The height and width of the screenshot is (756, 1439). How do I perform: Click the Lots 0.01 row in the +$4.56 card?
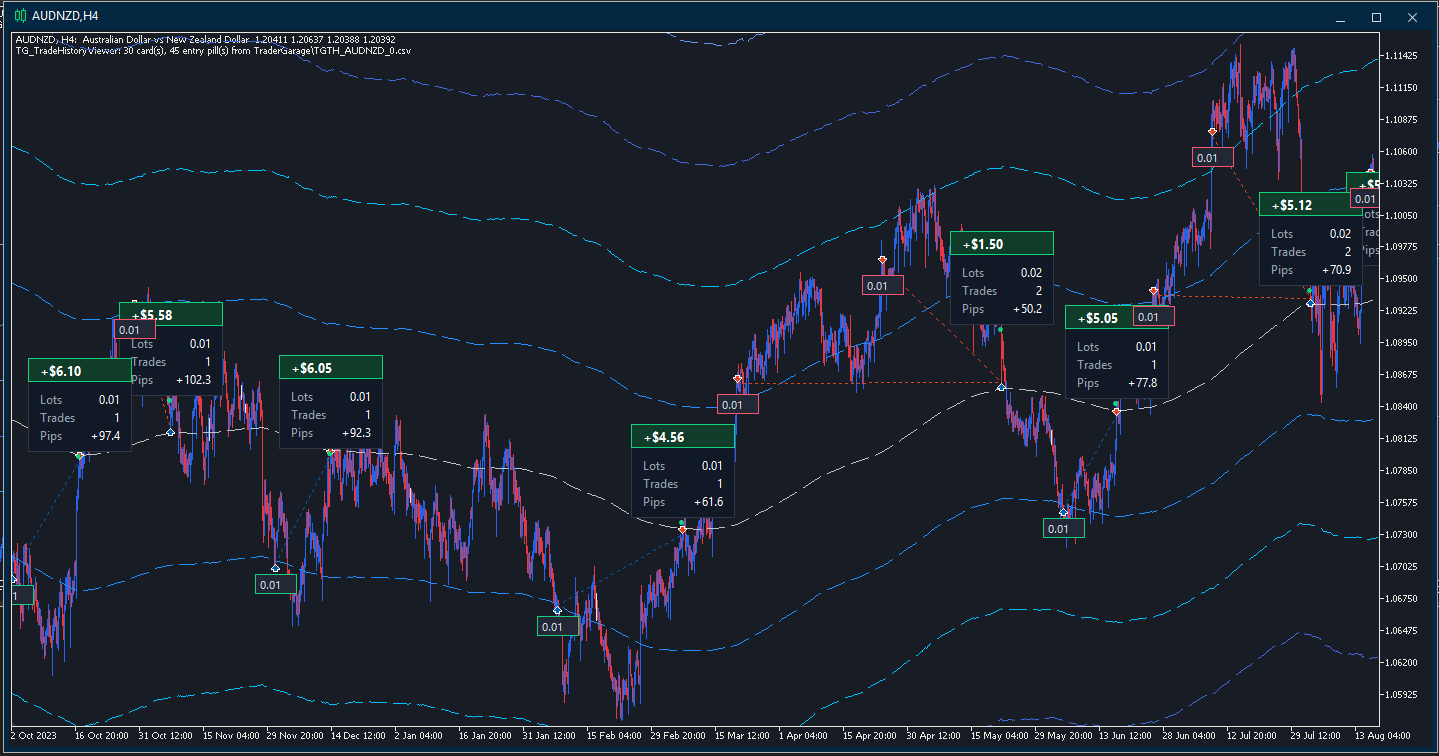683,466
